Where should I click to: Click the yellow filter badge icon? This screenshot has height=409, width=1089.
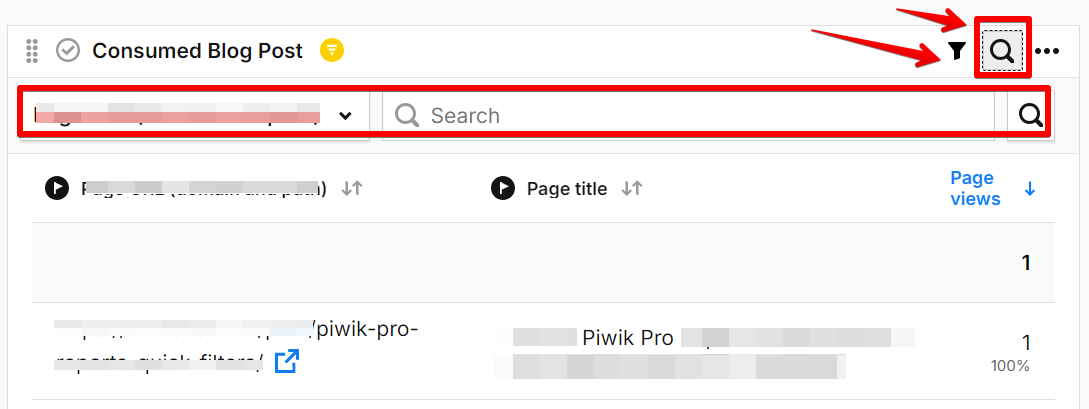[x=332, y=50]
